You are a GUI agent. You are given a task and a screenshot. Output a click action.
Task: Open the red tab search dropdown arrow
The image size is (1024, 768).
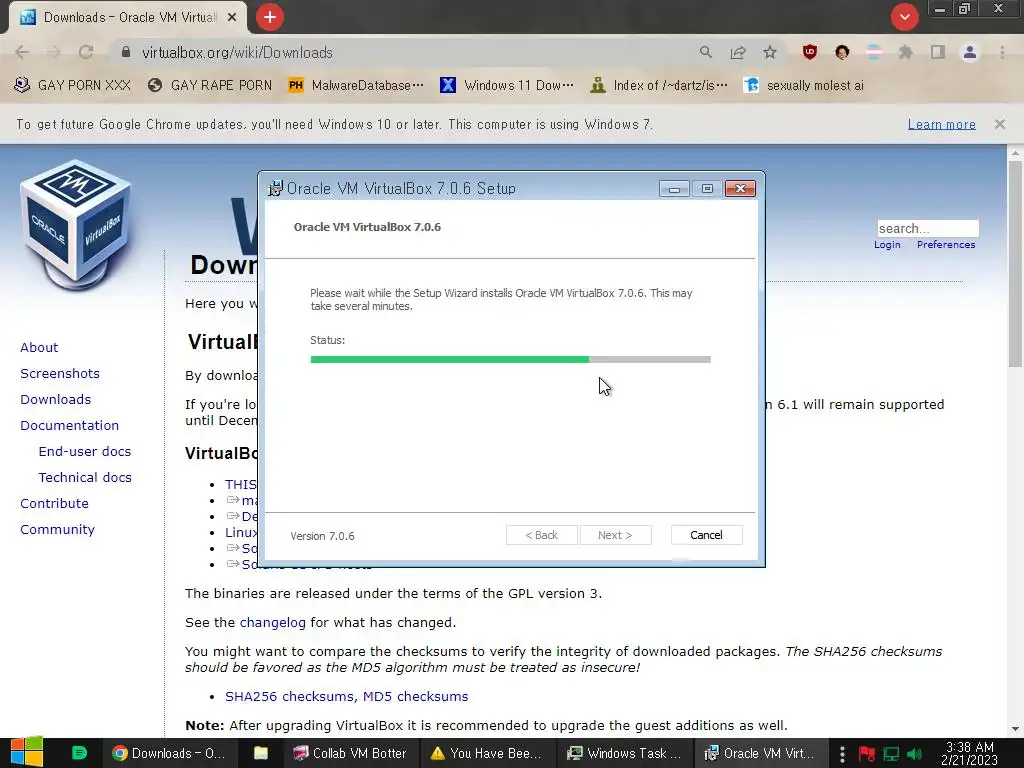tap(904, 17)
